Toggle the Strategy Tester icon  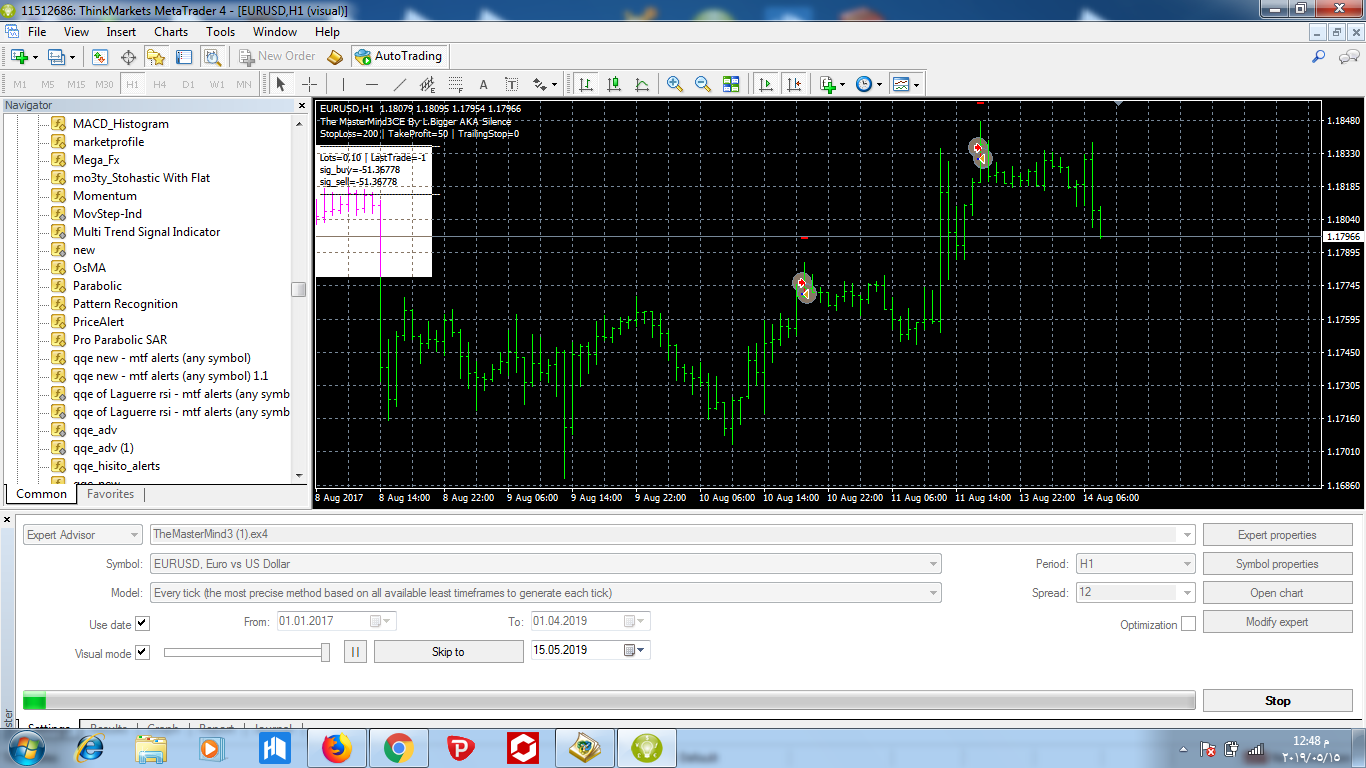(x=214, y=56)
